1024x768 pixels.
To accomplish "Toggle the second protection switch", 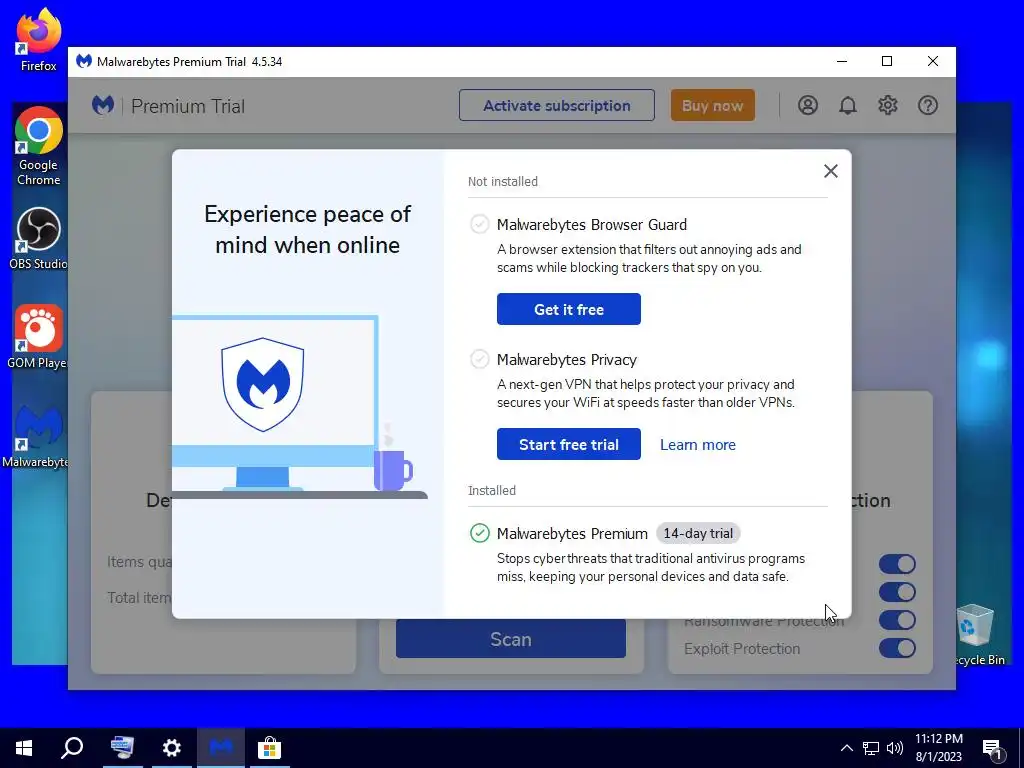I will coord(897,592).
